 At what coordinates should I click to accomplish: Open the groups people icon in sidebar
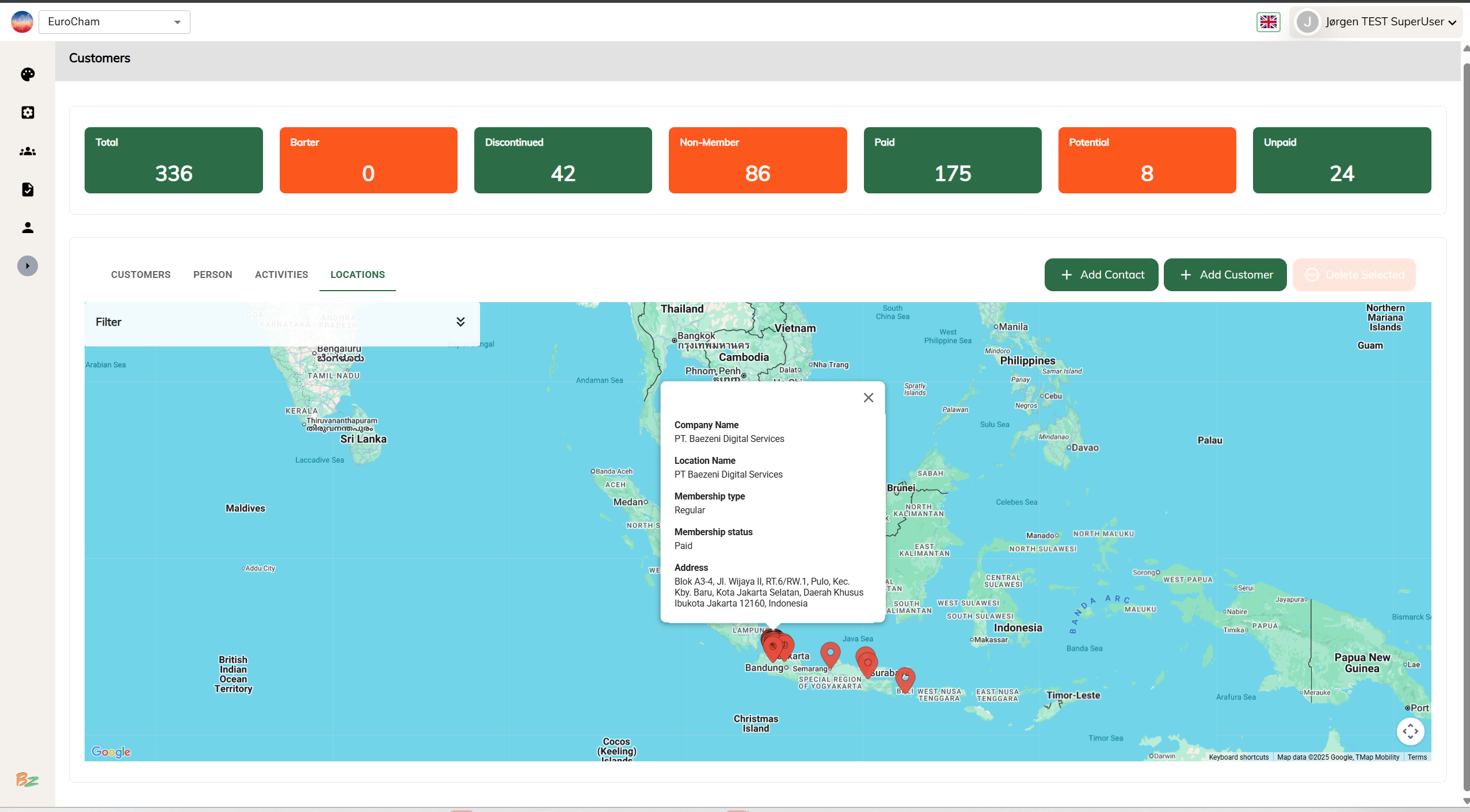click(28, 151)
